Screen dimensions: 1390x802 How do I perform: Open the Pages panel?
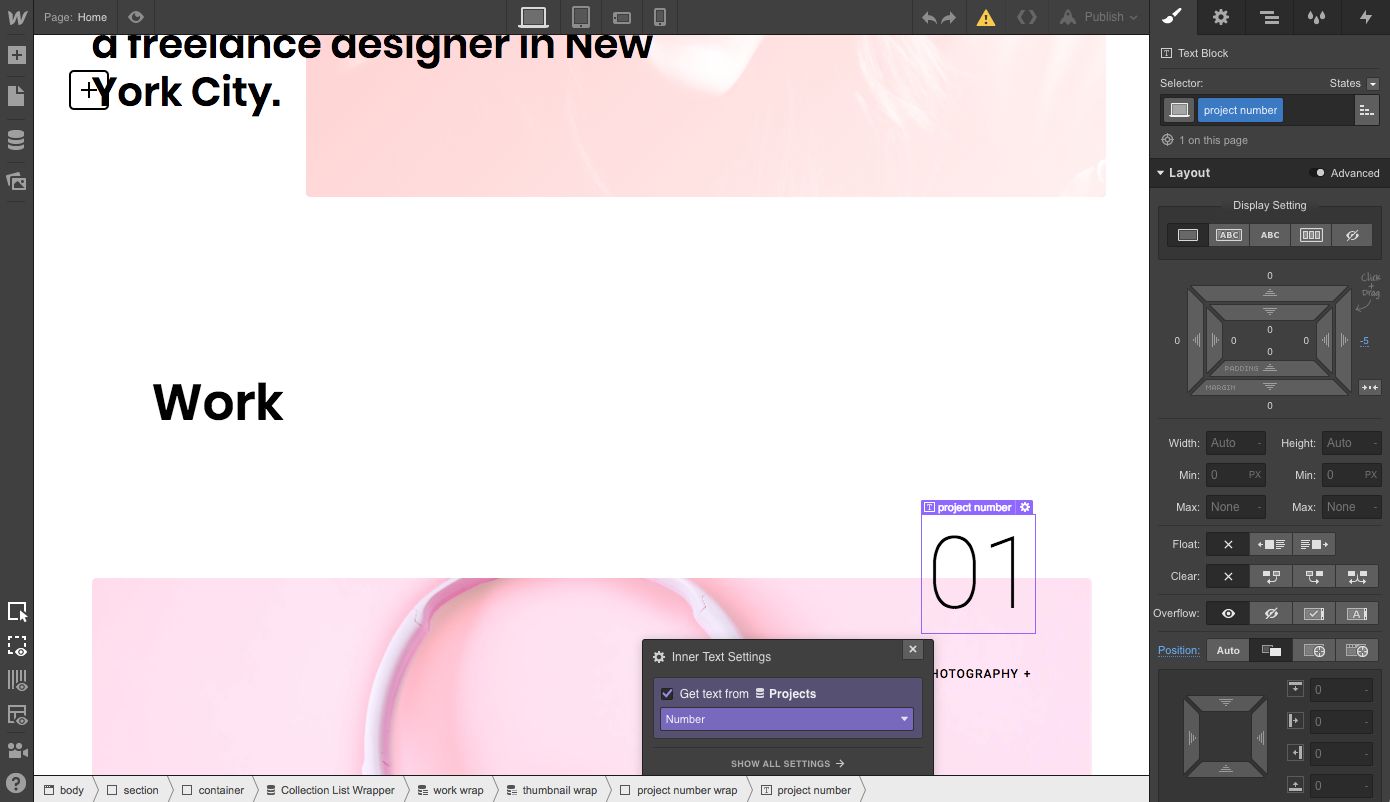point(16,96)
